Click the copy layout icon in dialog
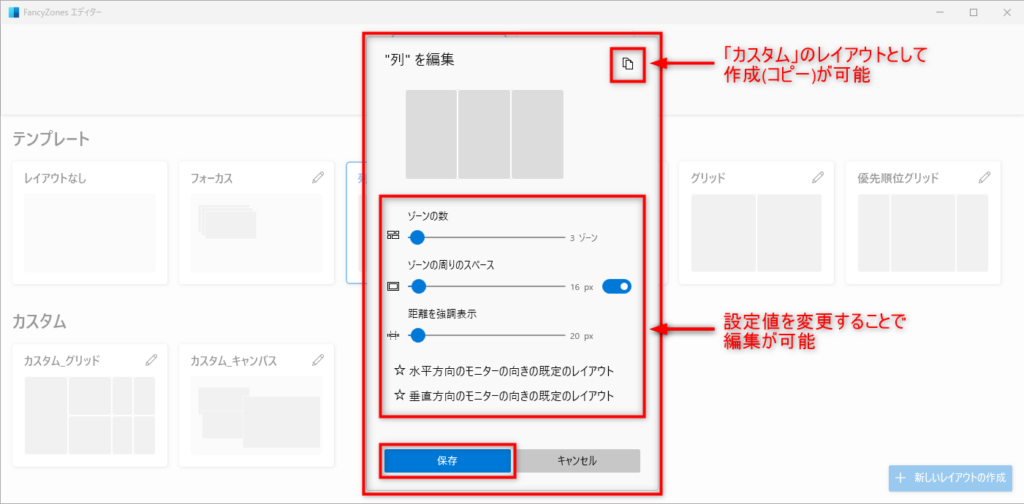Screen dimensions: 1024x504 [627, 65]
